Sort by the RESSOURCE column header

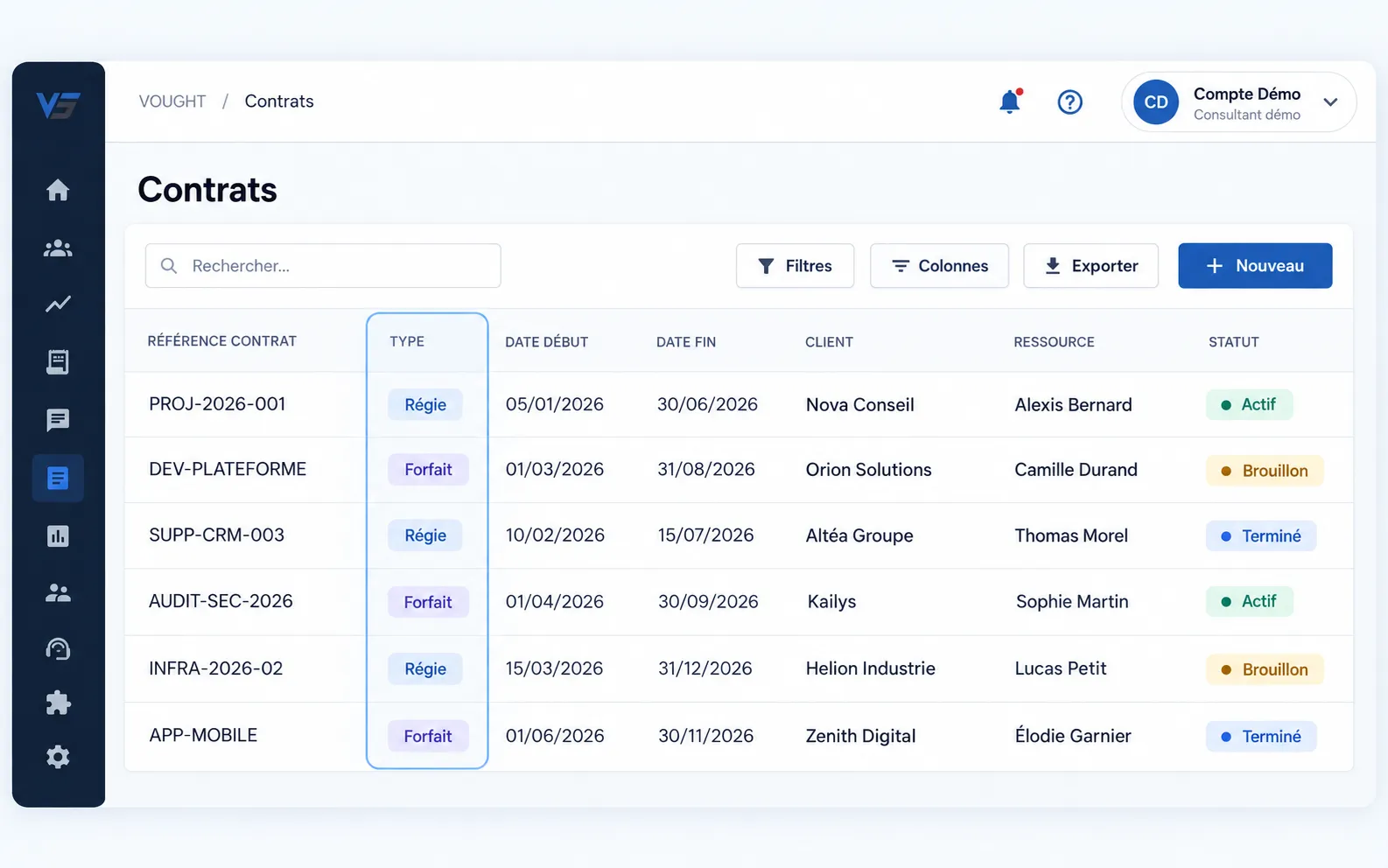pyautogui.click(x=1054, y=342)
